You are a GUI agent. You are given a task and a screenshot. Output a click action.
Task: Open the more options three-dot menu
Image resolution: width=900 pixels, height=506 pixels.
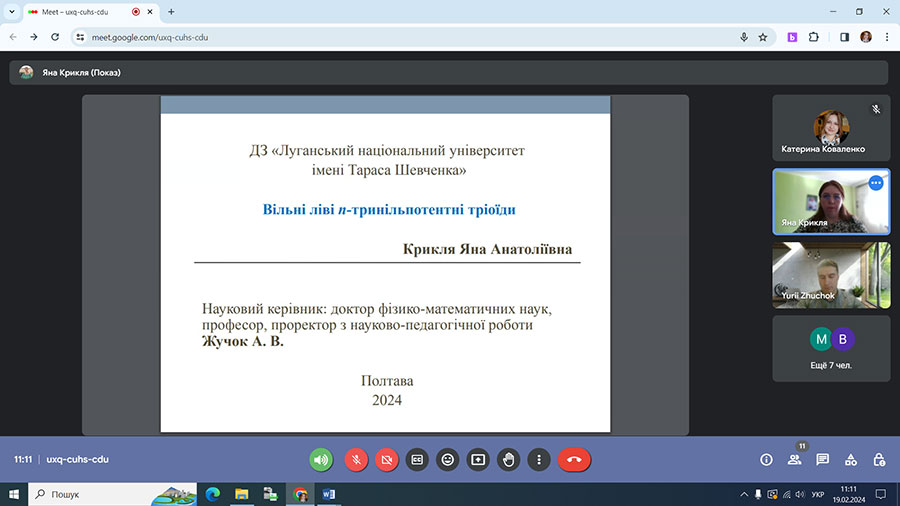(539, 459)
